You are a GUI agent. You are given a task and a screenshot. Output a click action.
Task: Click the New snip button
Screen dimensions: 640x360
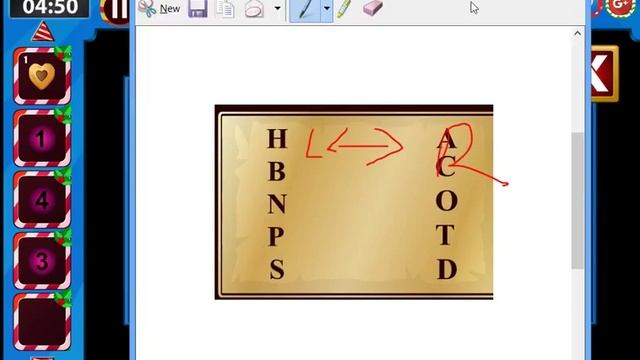(x=159, y=9)
